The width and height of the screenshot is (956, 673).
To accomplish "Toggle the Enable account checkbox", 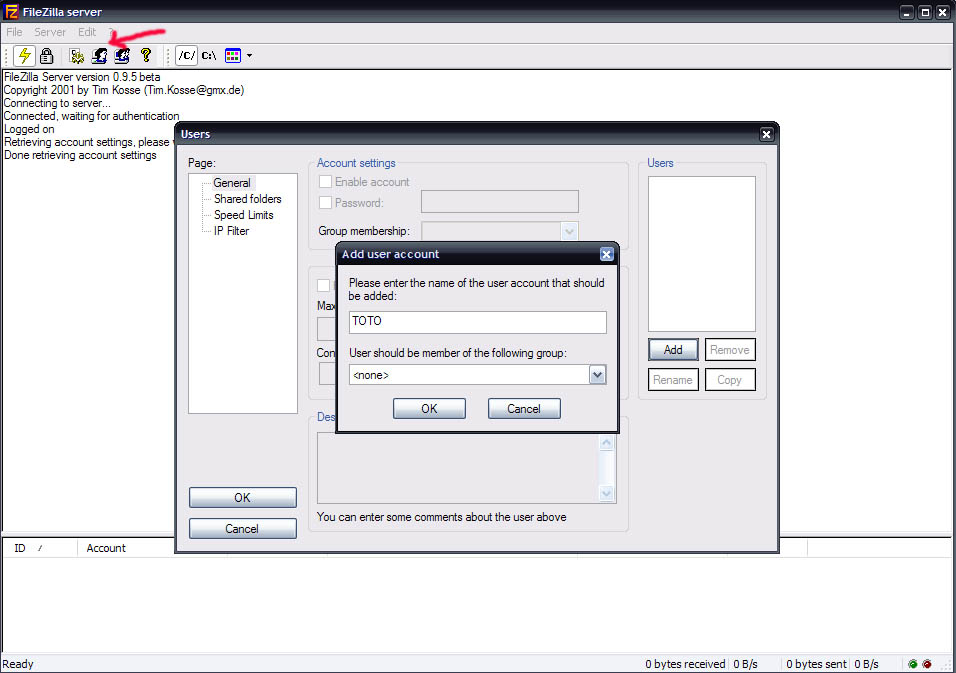I will pyautogui.click(x=326, y=182).
